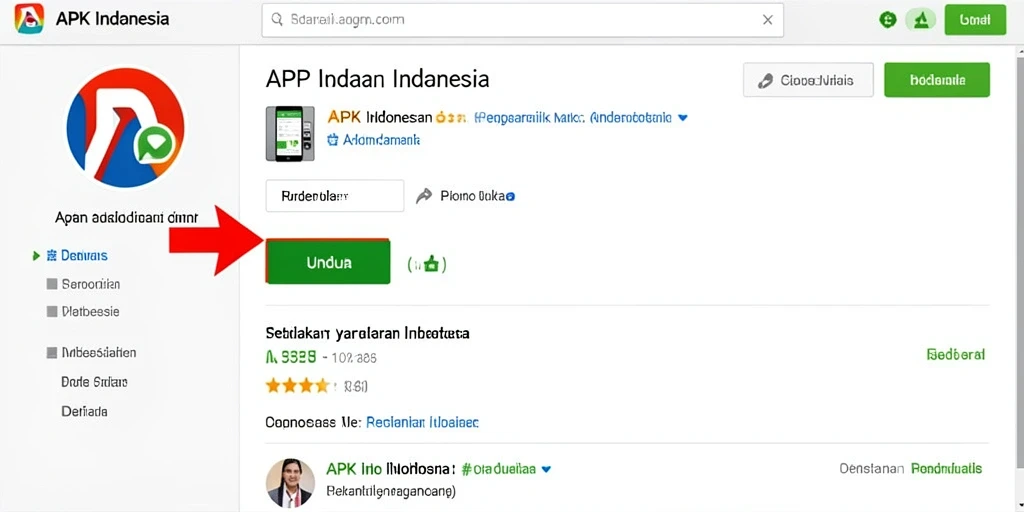Click the green rating number text
1024x512 pixels.
pos(291,357)
